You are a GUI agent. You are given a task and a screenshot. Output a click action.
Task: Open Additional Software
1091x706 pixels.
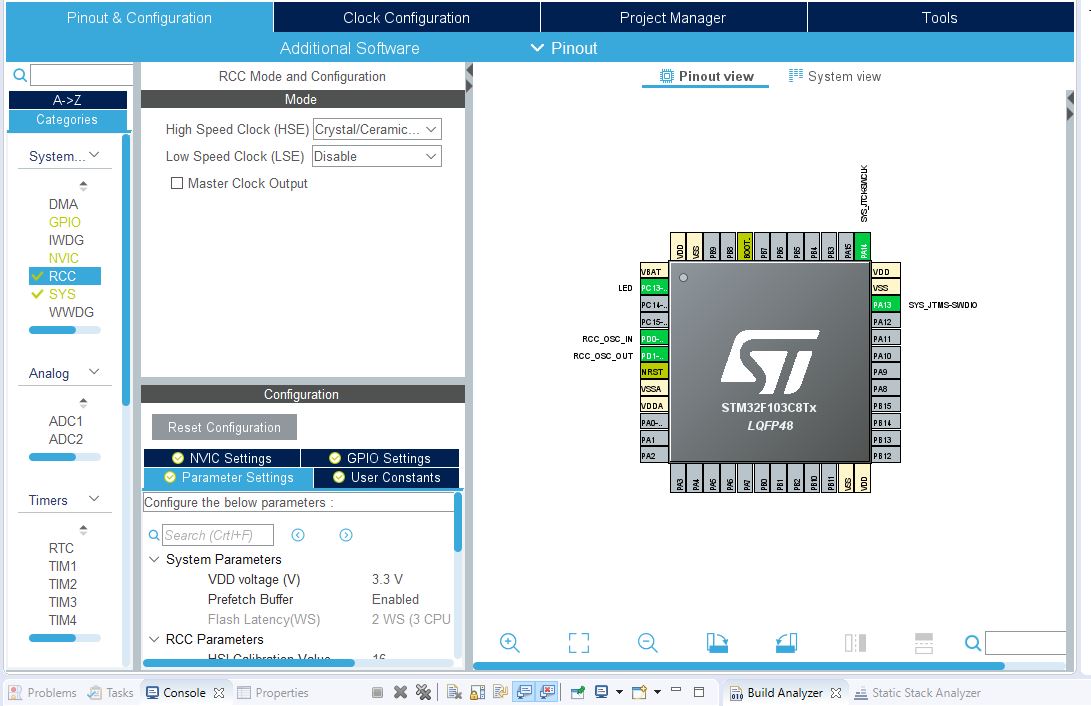coord(349,48)
